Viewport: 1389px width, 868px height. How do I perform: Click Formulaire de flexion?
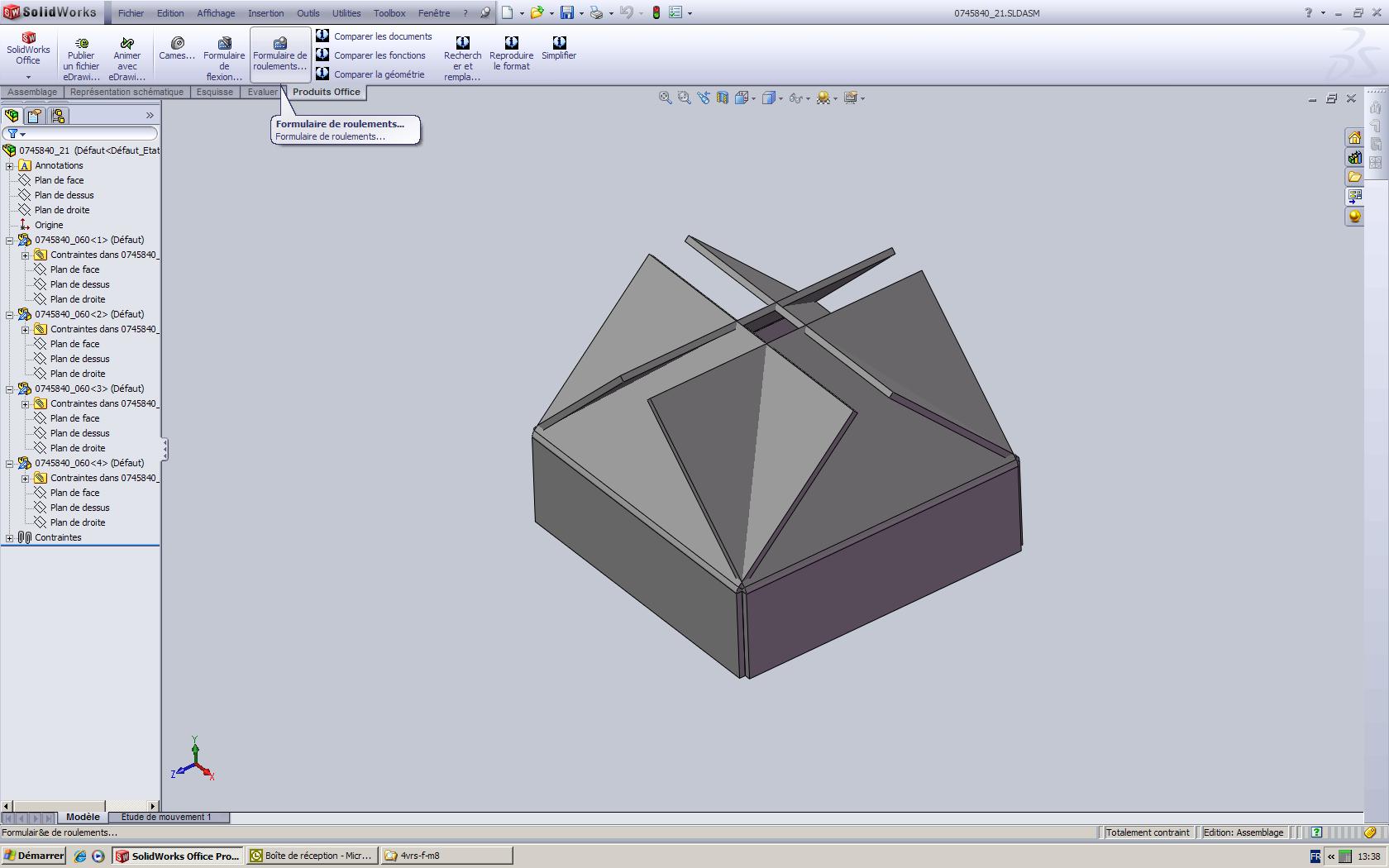(224, 54)
